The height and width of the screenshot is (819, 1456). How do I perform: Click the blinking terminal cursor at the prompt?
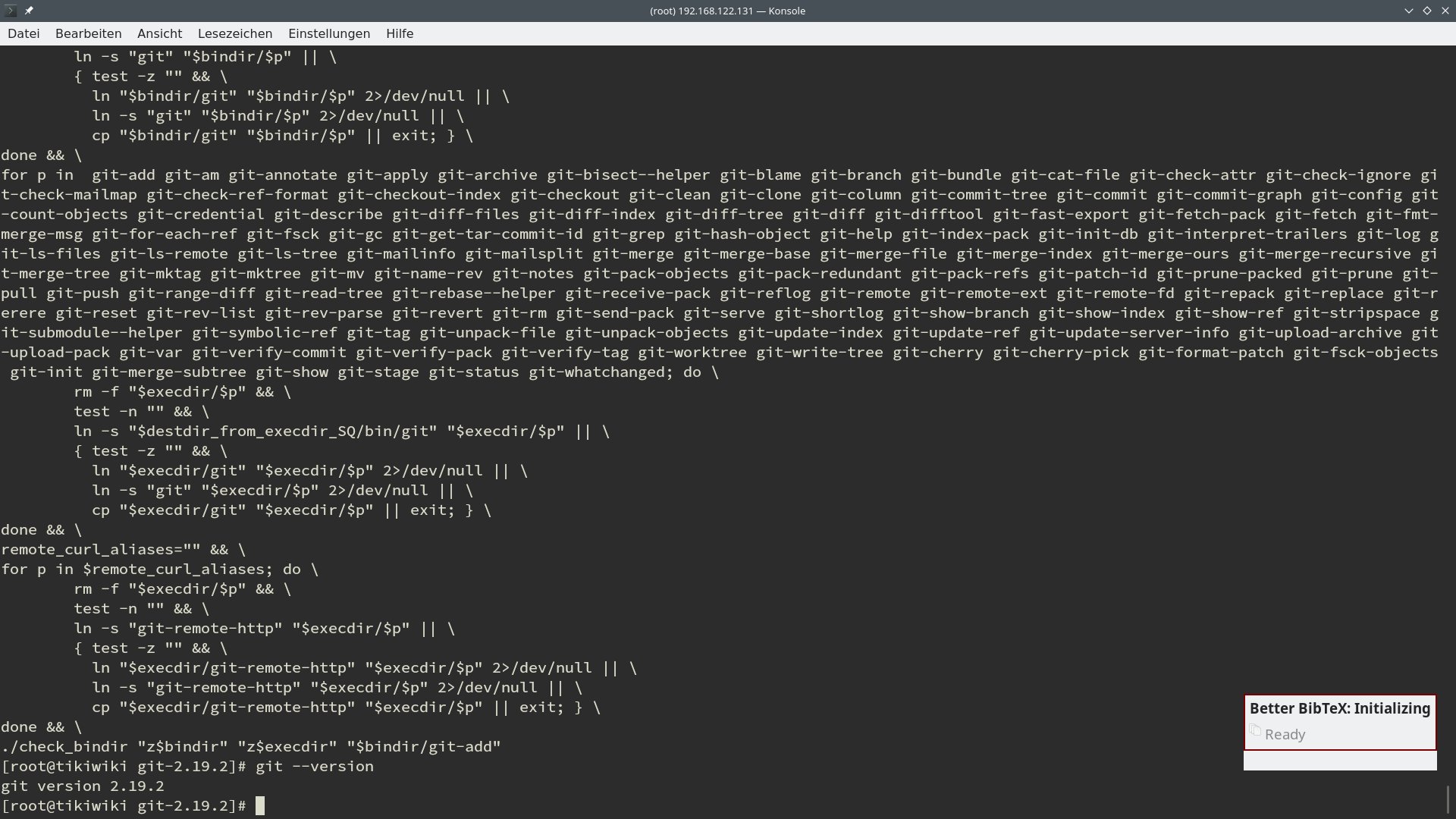tap(260, 805)
